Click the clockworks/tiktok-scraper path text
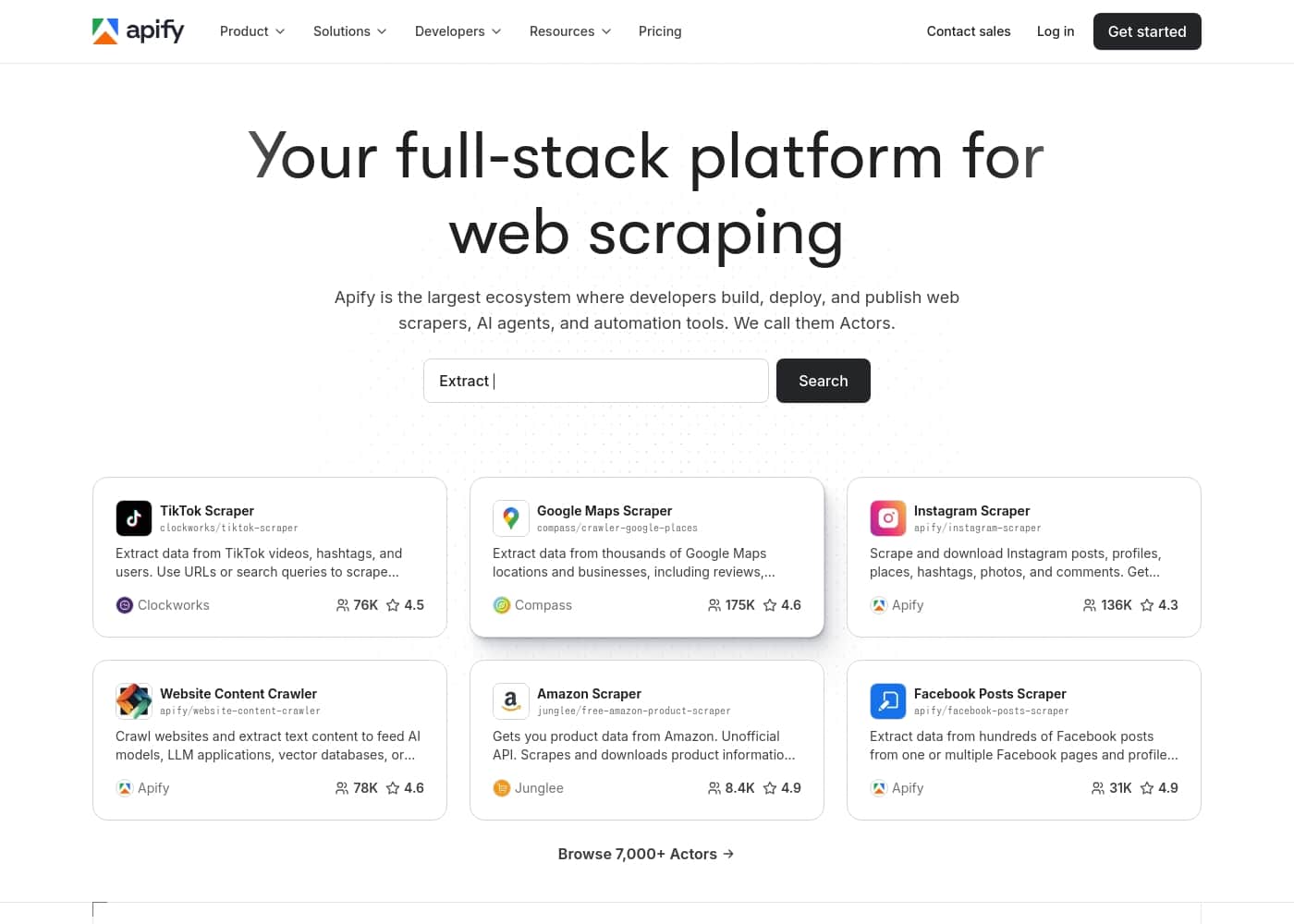 (x=229, y=529)
